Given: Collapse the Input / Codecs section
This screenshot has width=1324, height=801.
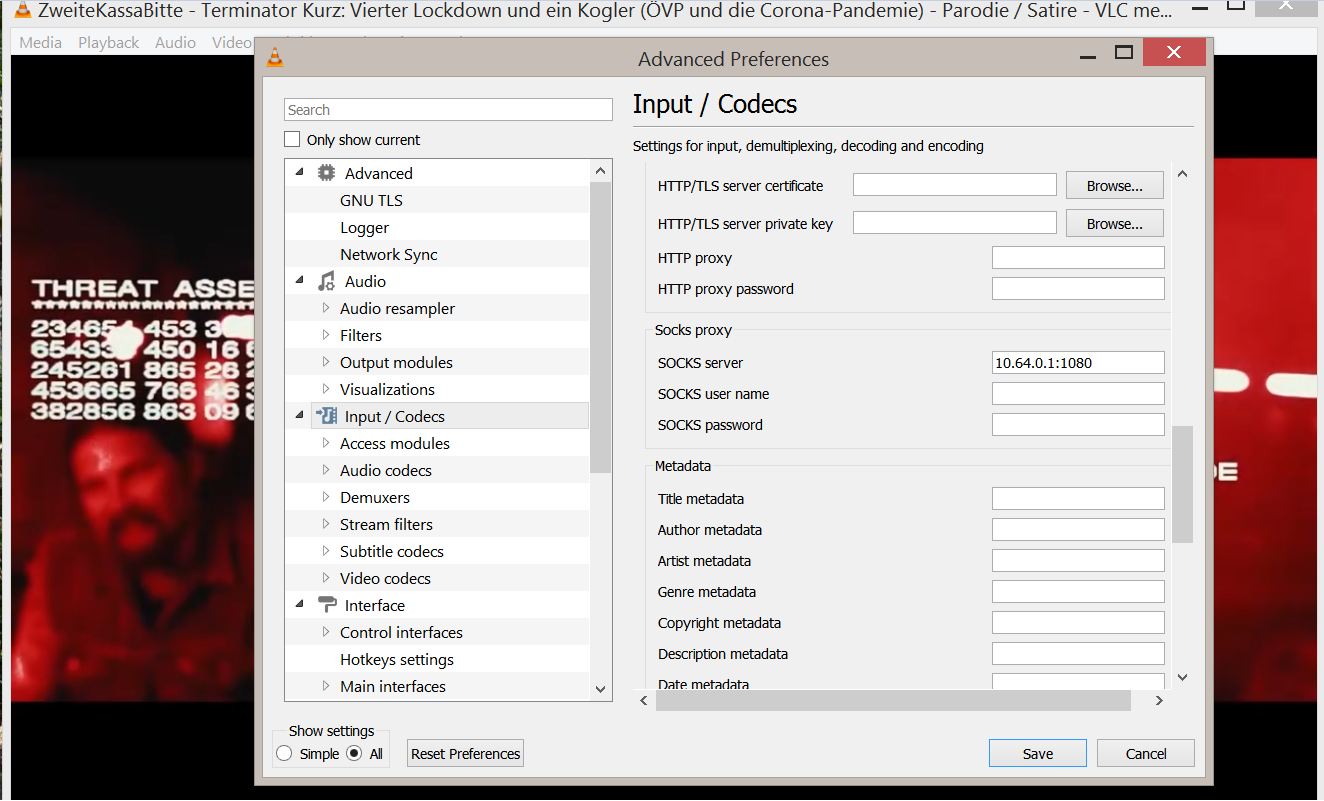Looking at the screenshot, I should pyautogui.click(x=299, y=416).
